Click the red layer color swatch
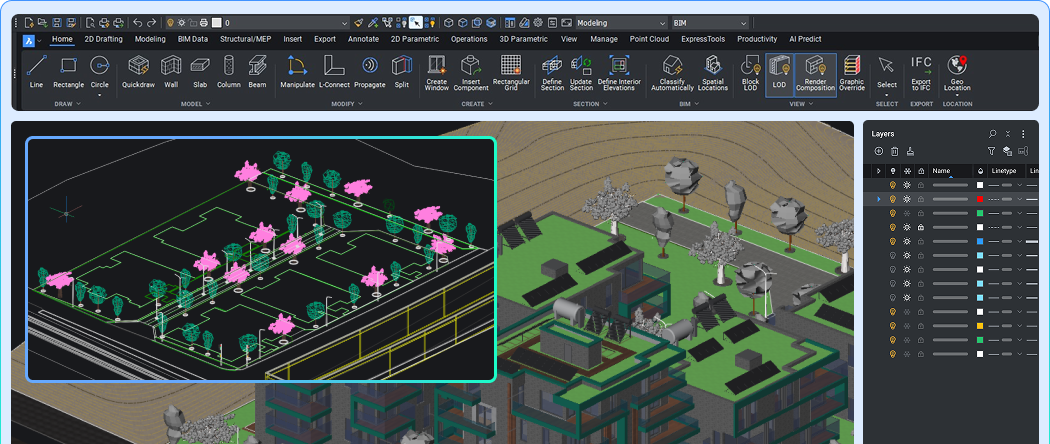This screenshot has width=1050, height=444. [x=980, y=199]
